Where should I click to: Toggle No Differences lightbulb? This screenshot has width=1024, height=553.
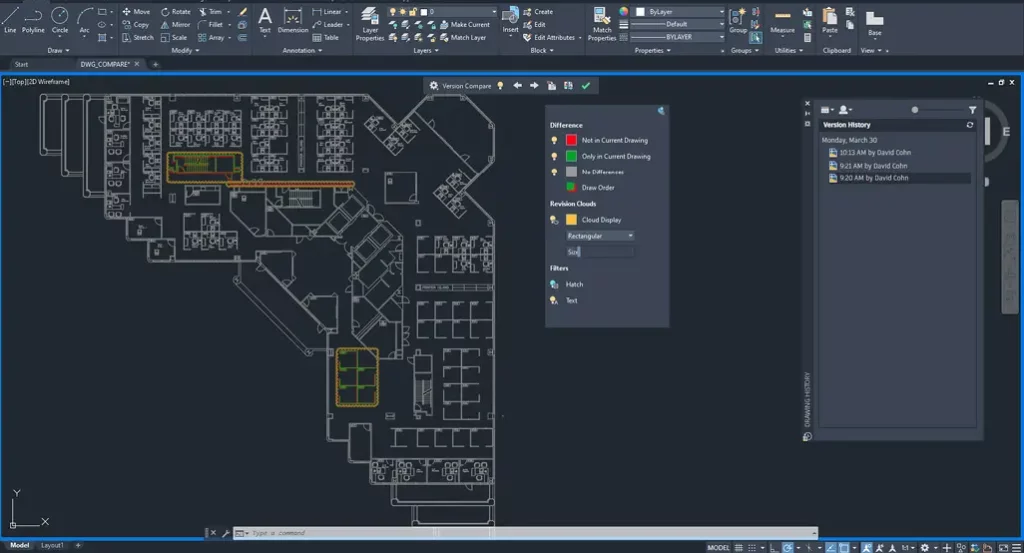pos(554,172)
